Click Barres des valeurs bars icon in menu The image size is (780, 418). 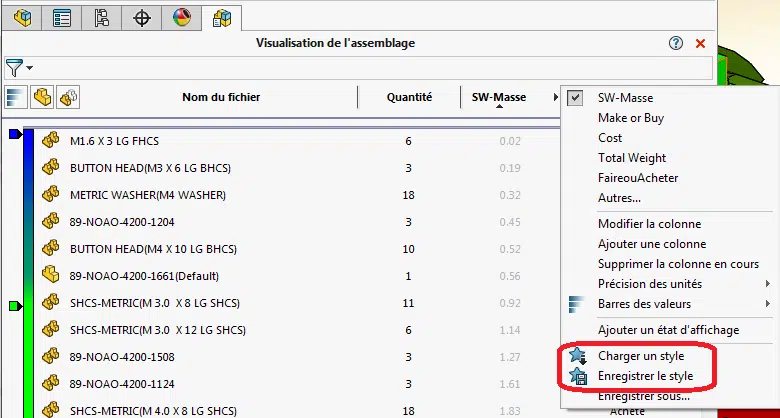pyautogui.click(x=577, y=304)
